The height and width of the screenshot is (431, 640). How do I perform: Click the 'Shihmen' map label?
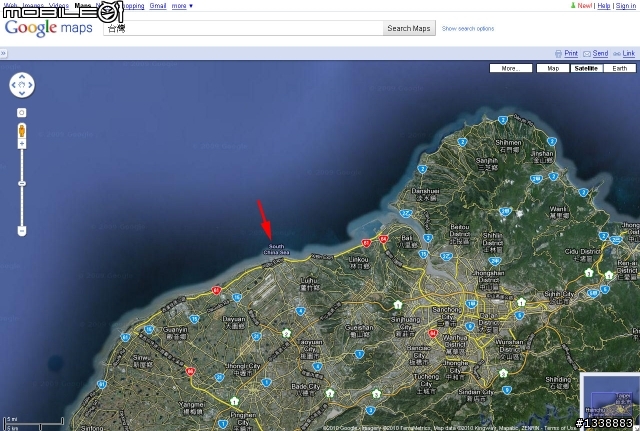point(508,146)
